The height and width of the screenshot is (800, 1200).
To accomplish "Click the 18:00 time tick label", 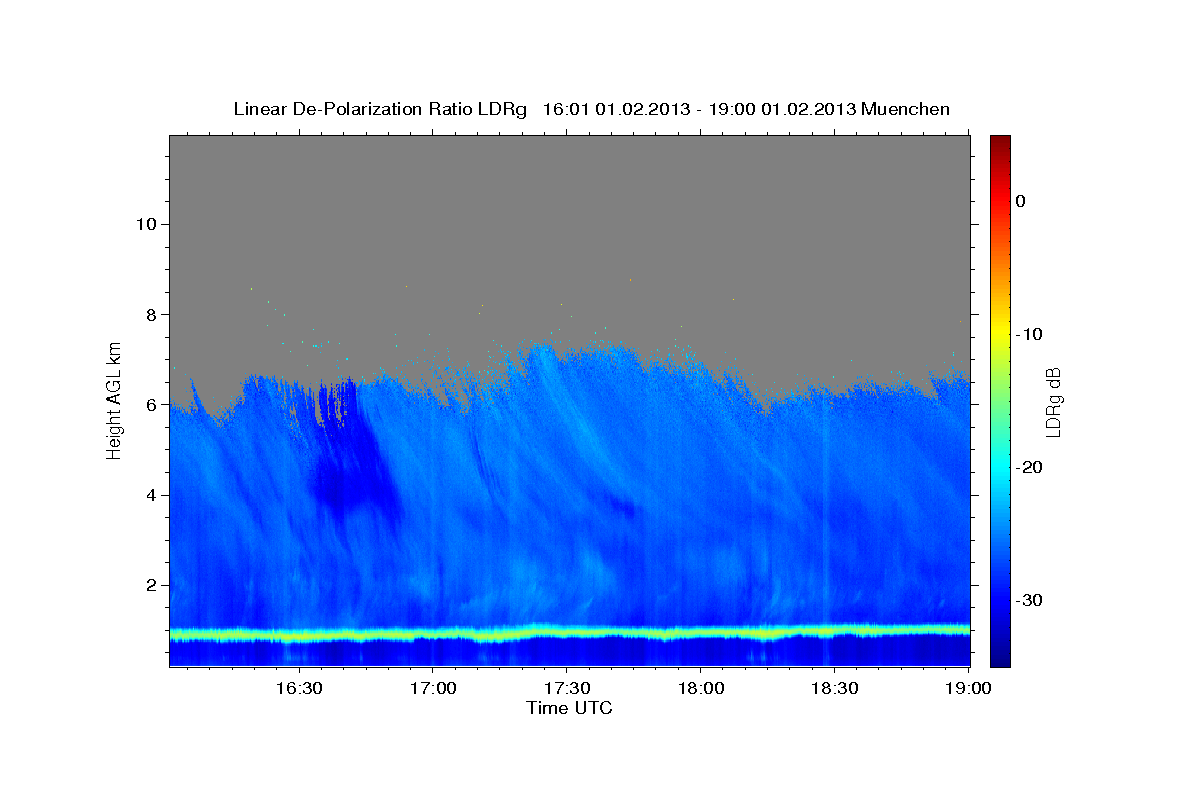I will pyautogui.click(x=700, y=688).
